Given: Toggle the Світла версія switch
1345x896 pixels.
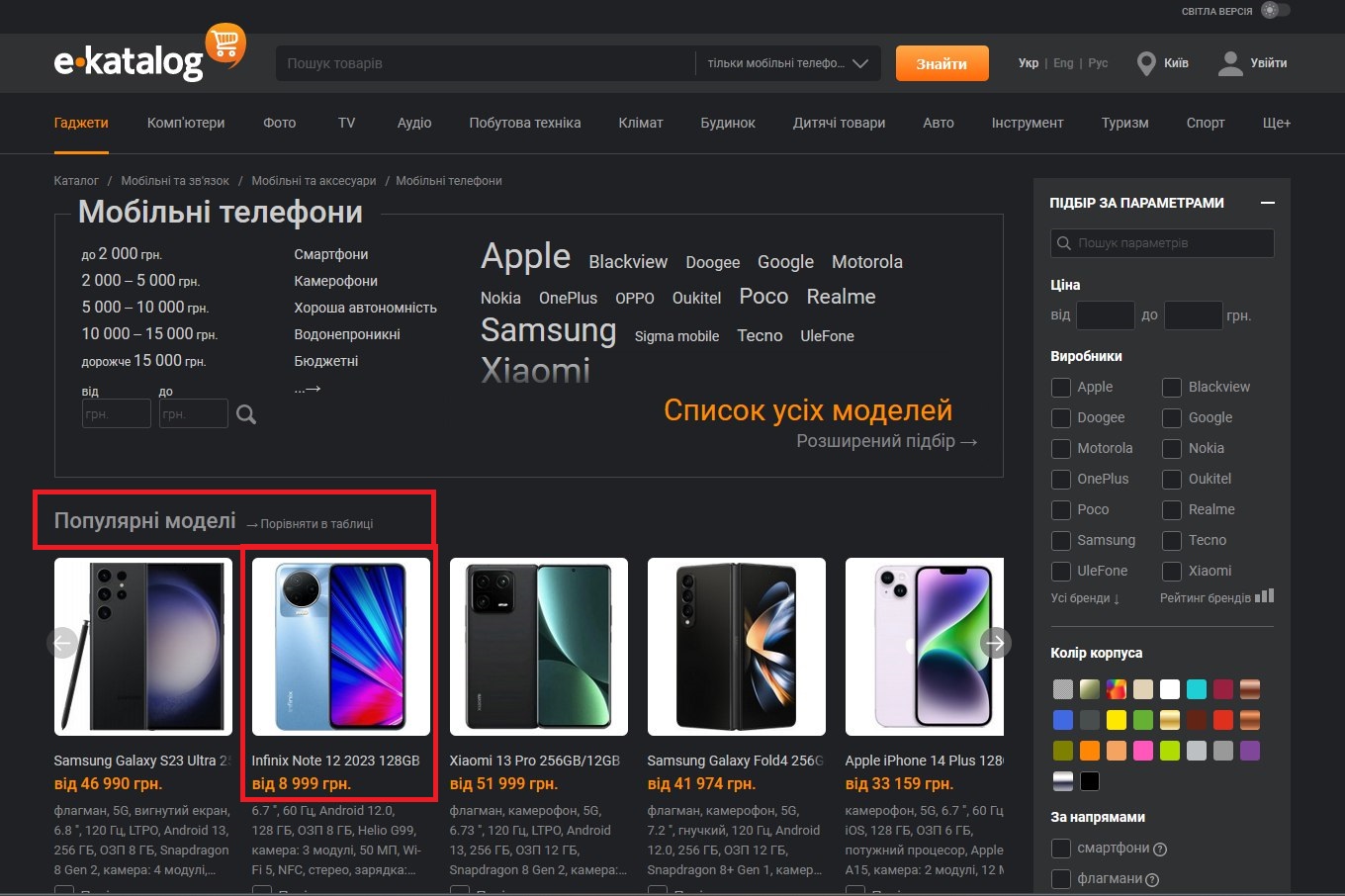Looking at the screenshot, I should (x=1276, y=11).
